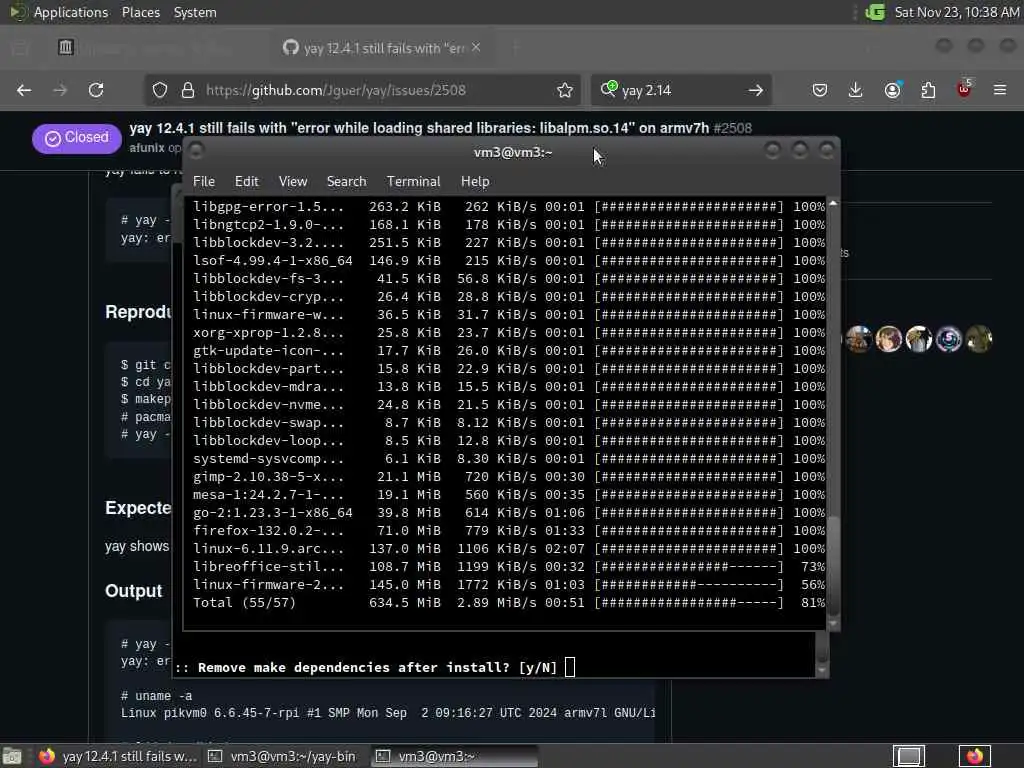Click the gimp-2.10.38-5 download row
Image resolution: width=1024 pixels, height=768 pixels.
pos(509,477)
